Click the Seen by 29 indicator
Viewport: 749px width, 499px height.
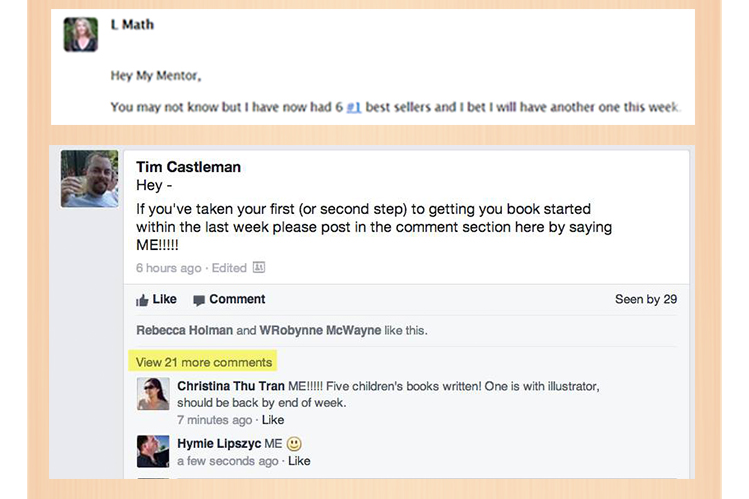tap(646, 300)
